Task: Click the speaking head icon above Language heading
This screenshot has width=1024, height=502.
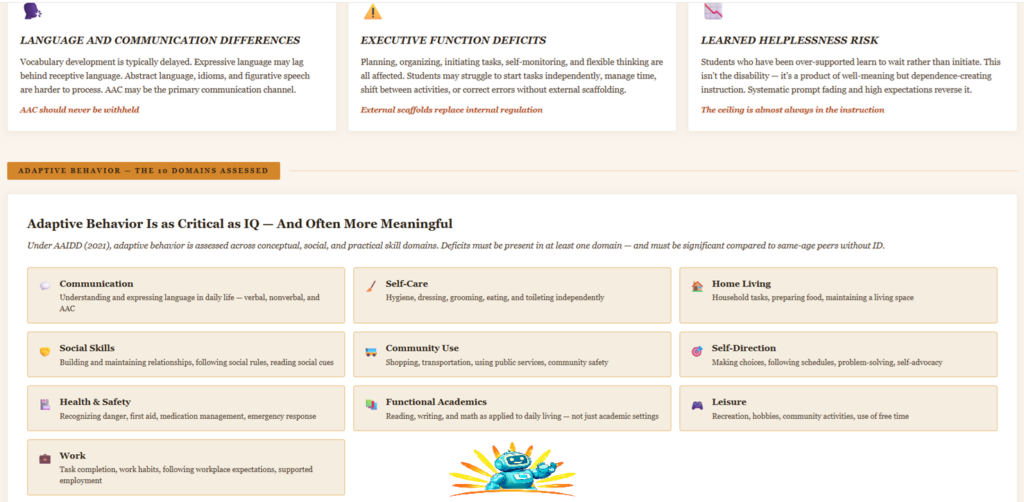Action: pos(32,10)
